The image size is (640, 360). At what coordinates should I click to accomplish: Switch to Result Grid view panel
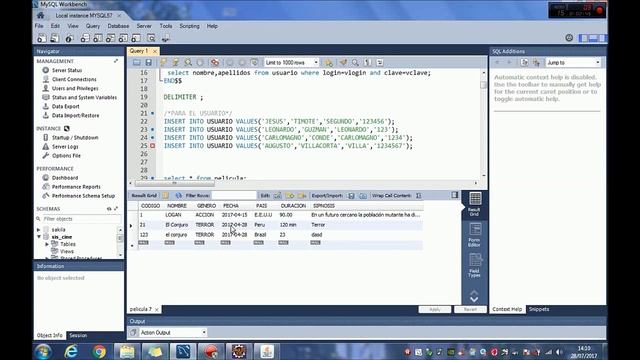click(474, 204)
